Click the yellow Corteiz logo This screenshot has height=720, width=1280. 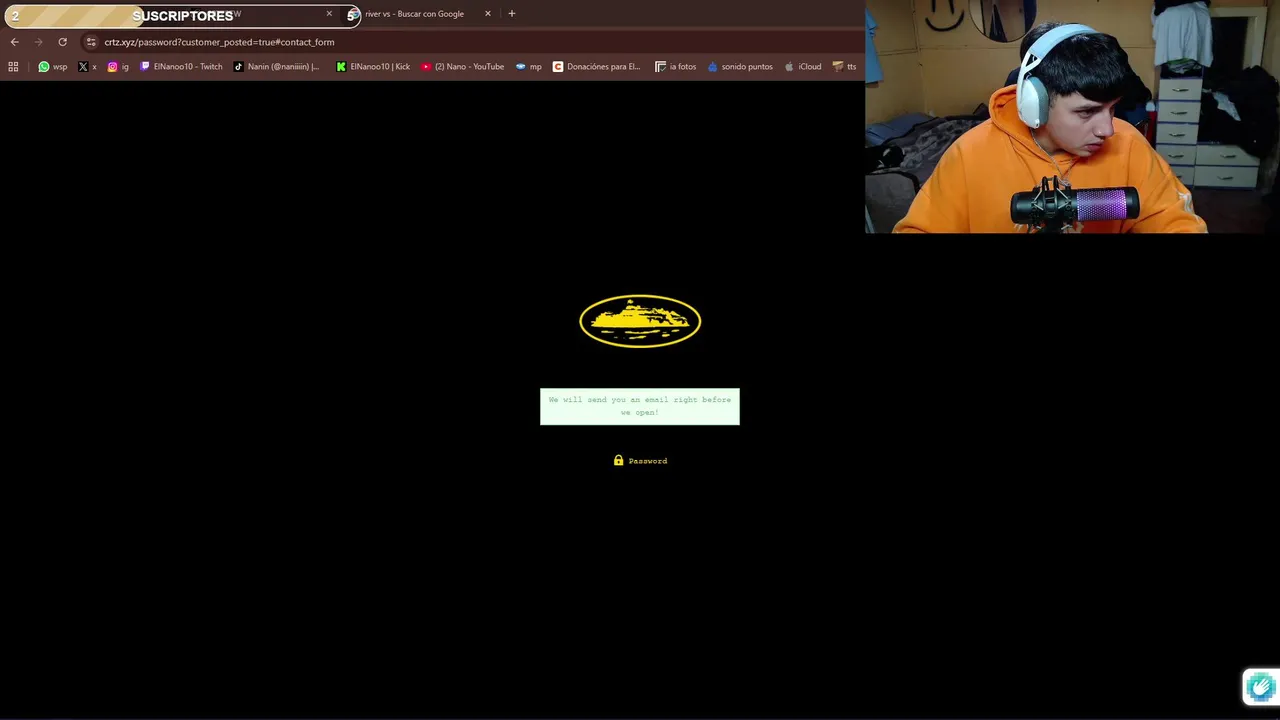tap(640, 321)
